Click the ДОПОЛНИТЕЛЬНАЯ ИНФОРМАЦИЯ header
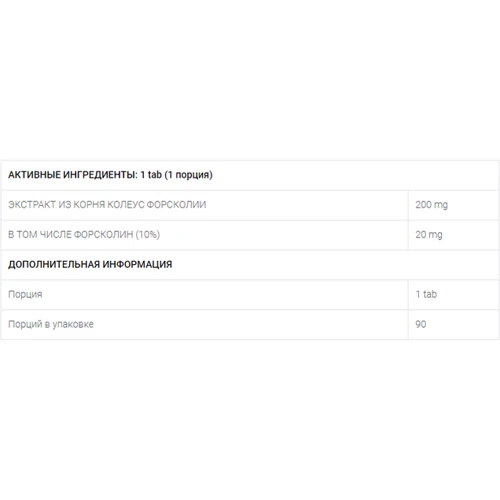The height and width of the screenshot is (500, 500). point(90,264)
